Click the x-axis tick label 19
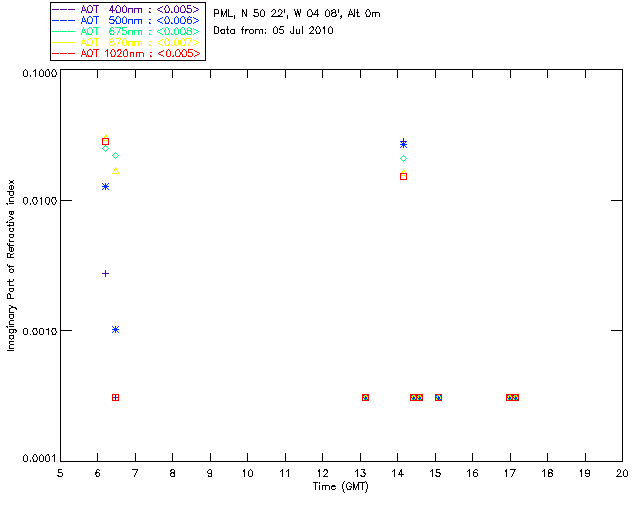640x512 pixels. [x=585, y=473]
